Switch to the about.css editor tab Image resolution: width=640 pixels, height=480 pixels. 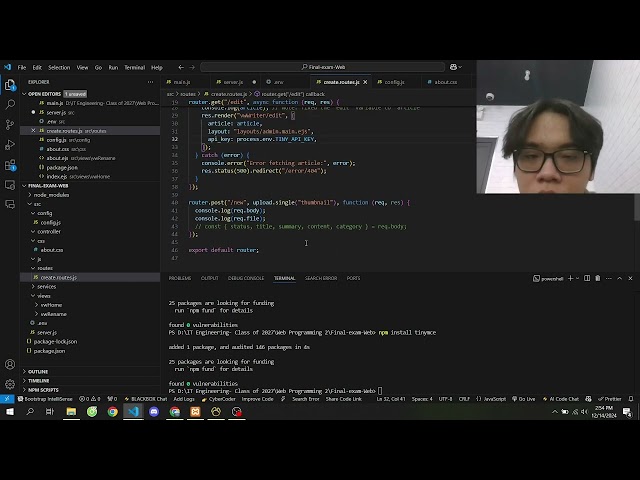444,82
